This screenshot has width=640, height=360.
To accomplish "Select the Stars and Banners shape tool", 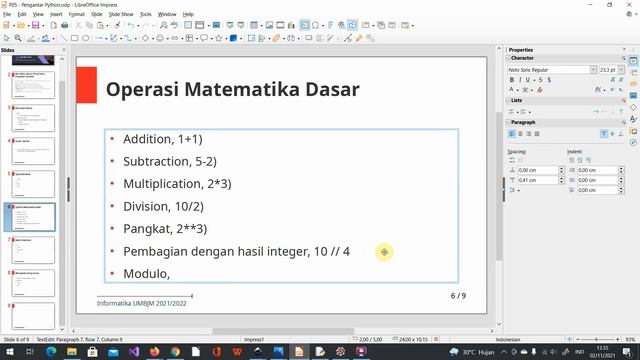I will pos(219,38).
